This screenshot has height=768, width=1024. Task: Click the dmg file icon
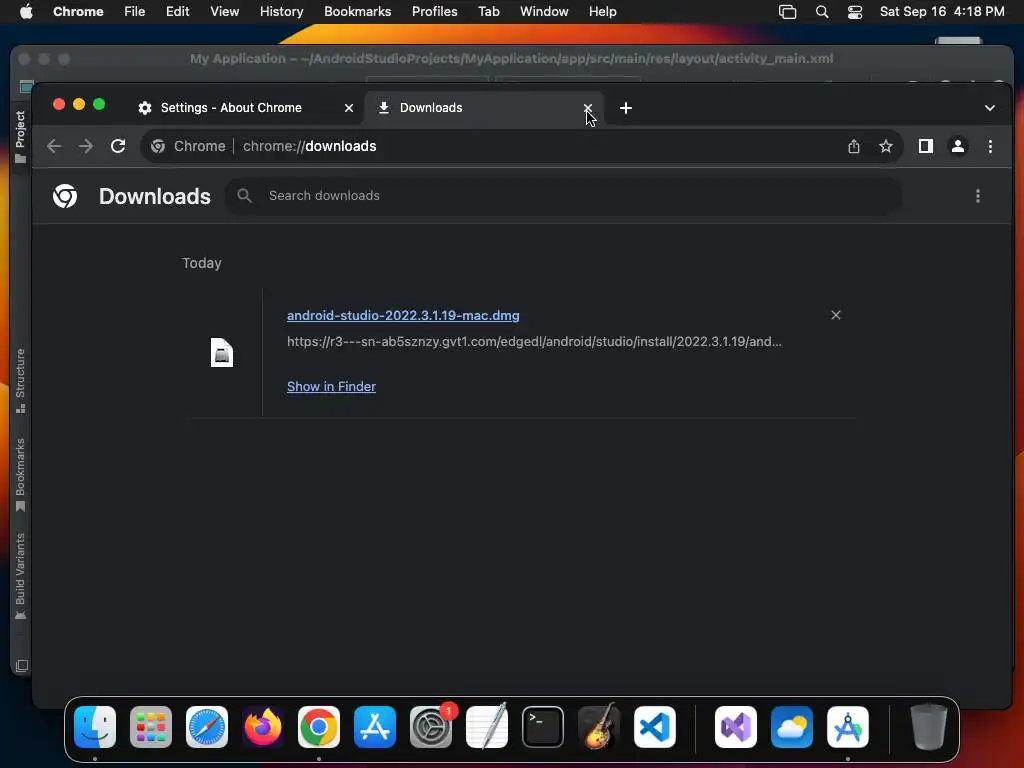(222, 353)
